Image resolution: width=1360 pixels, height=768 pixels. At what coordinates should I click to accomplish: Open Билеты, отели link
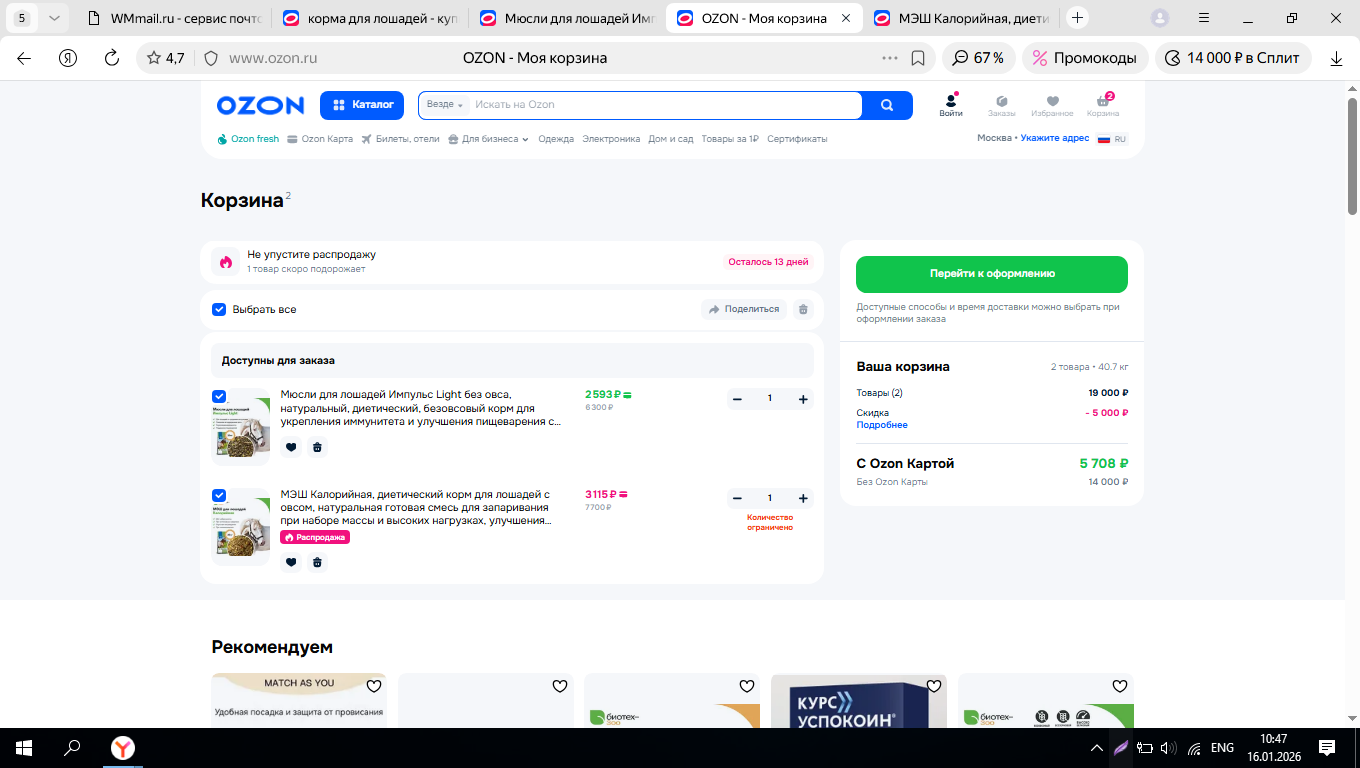[400, 139]
